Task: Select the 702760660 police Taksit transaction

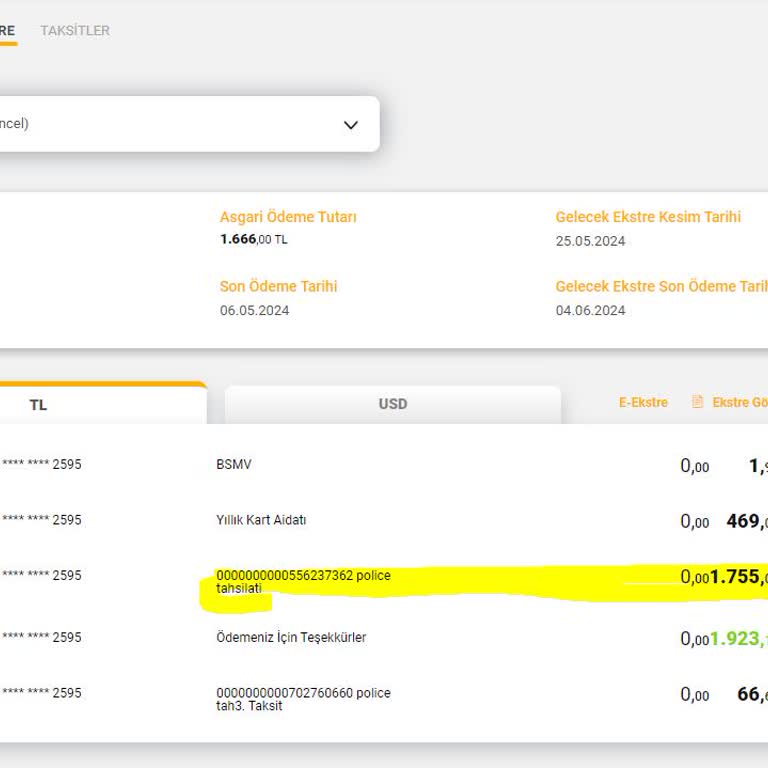Action: tap(303, 699)
